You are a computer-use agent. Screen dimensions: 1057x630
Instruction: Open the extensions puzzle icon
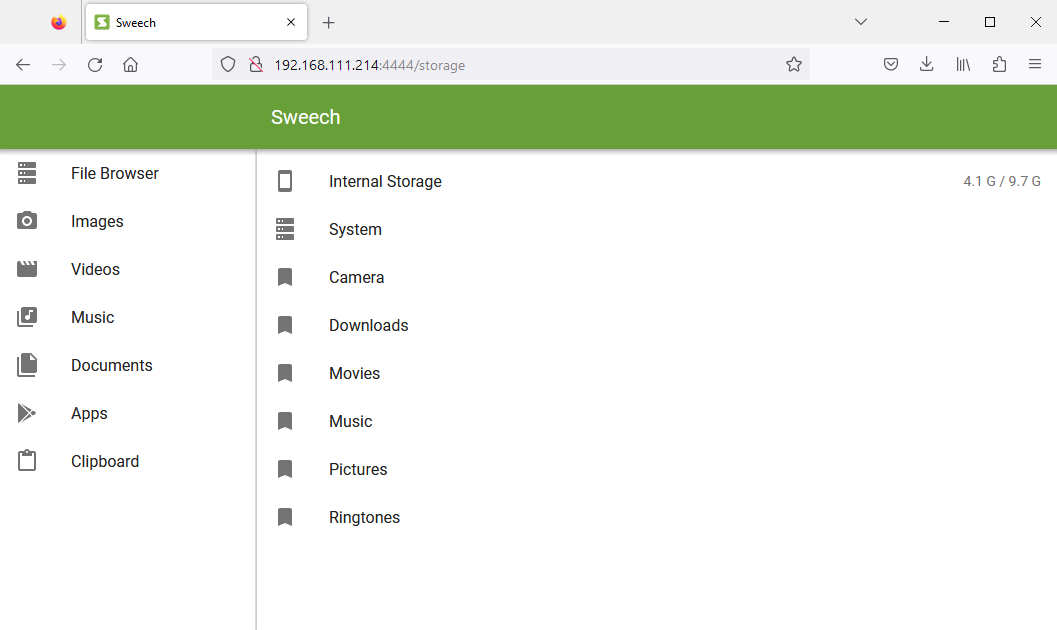[999, 65]
